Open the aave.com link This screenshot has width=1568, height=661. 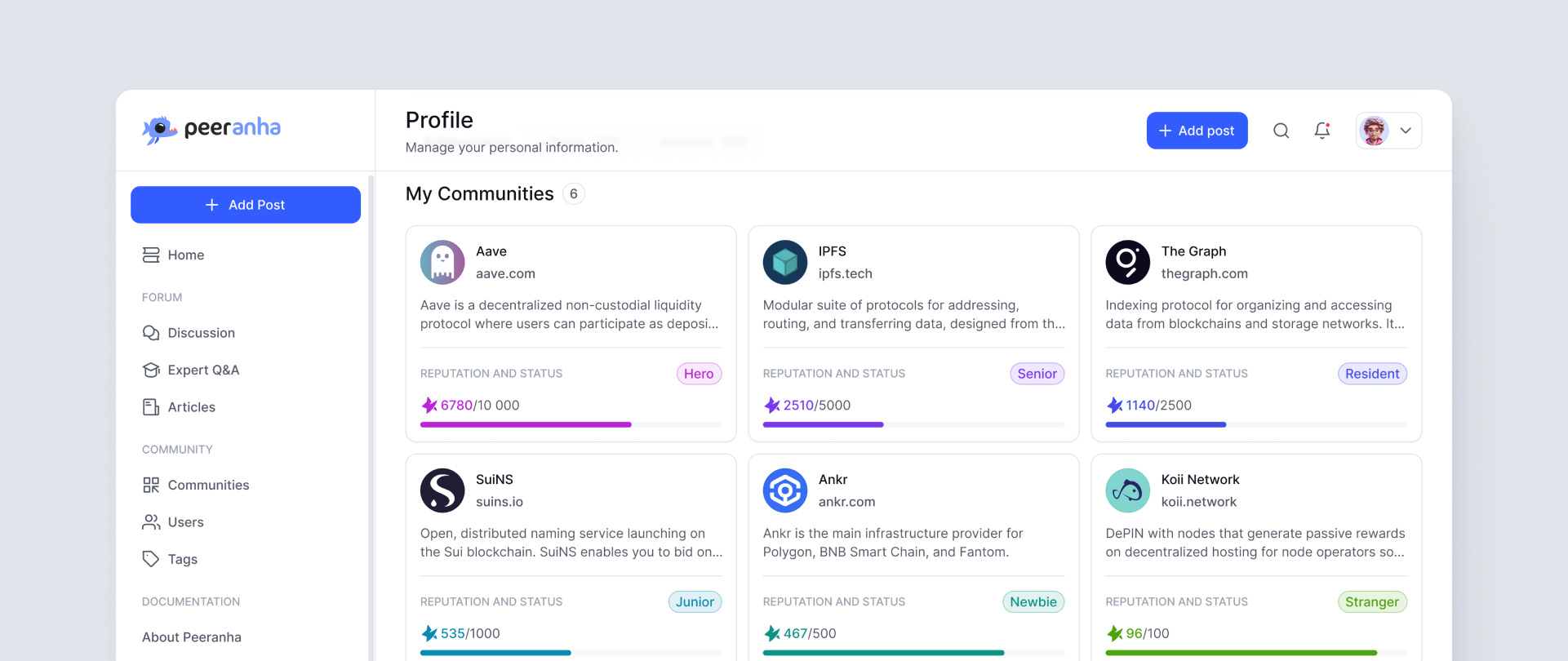505,273
